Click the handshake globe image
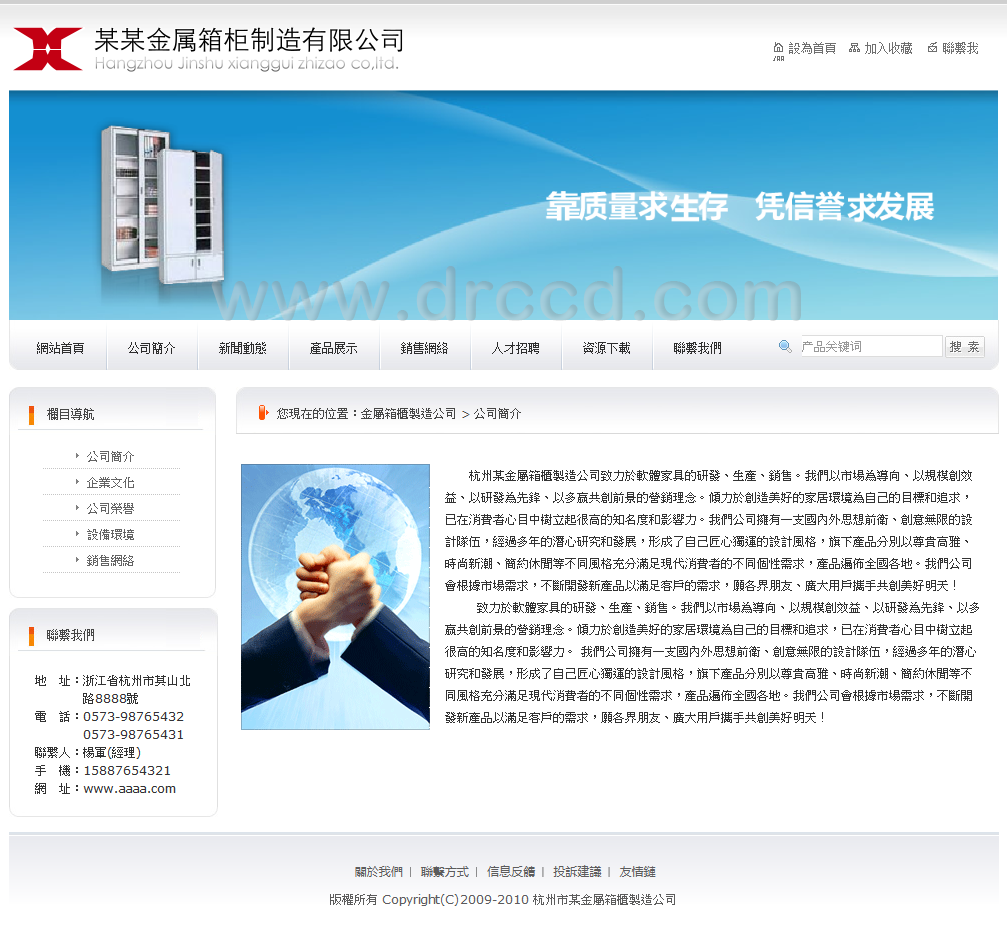 [x=335, y=596]
